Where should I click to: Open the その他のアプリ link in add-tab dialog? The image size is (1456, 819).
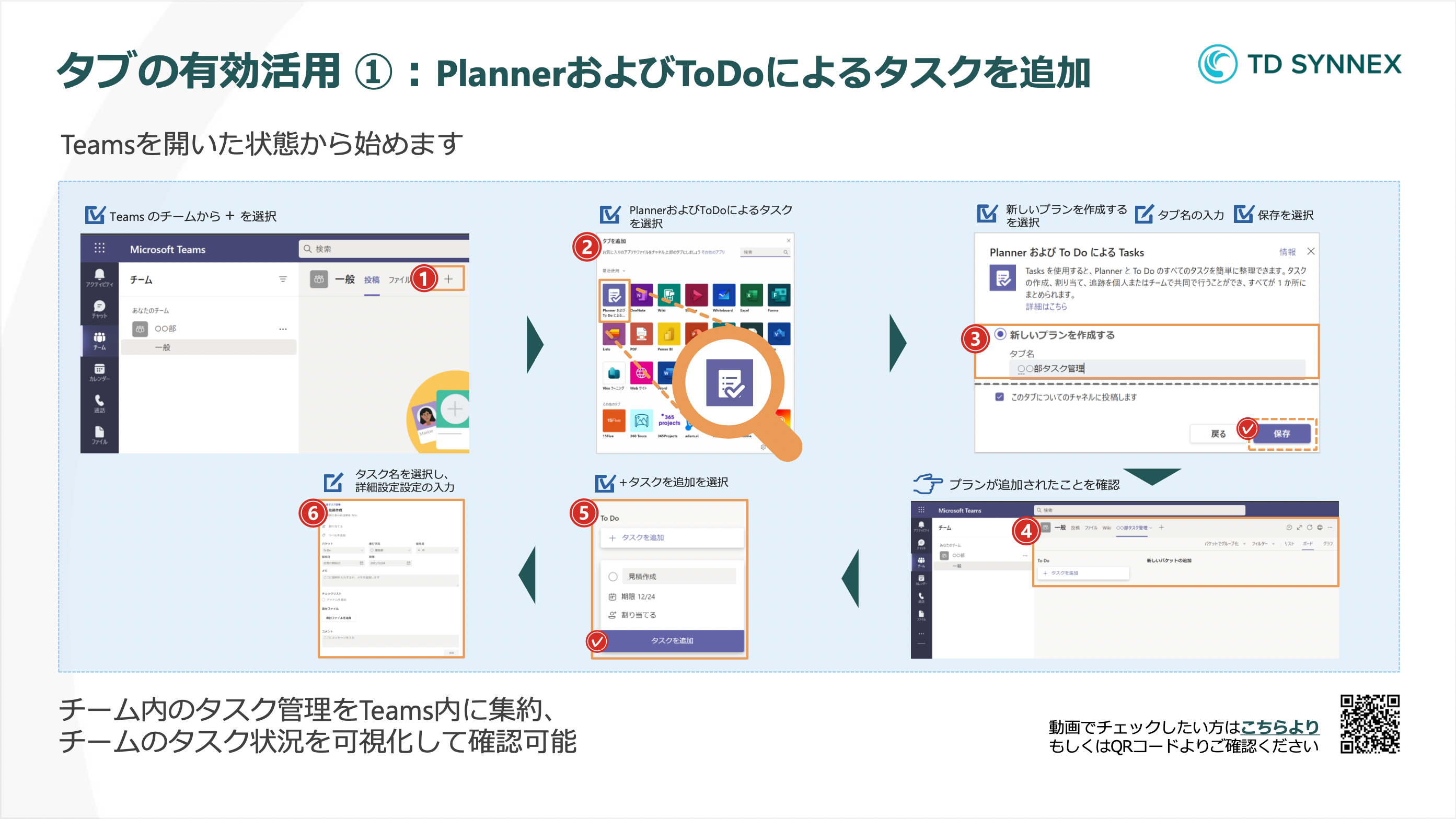[x=713, y=252]
